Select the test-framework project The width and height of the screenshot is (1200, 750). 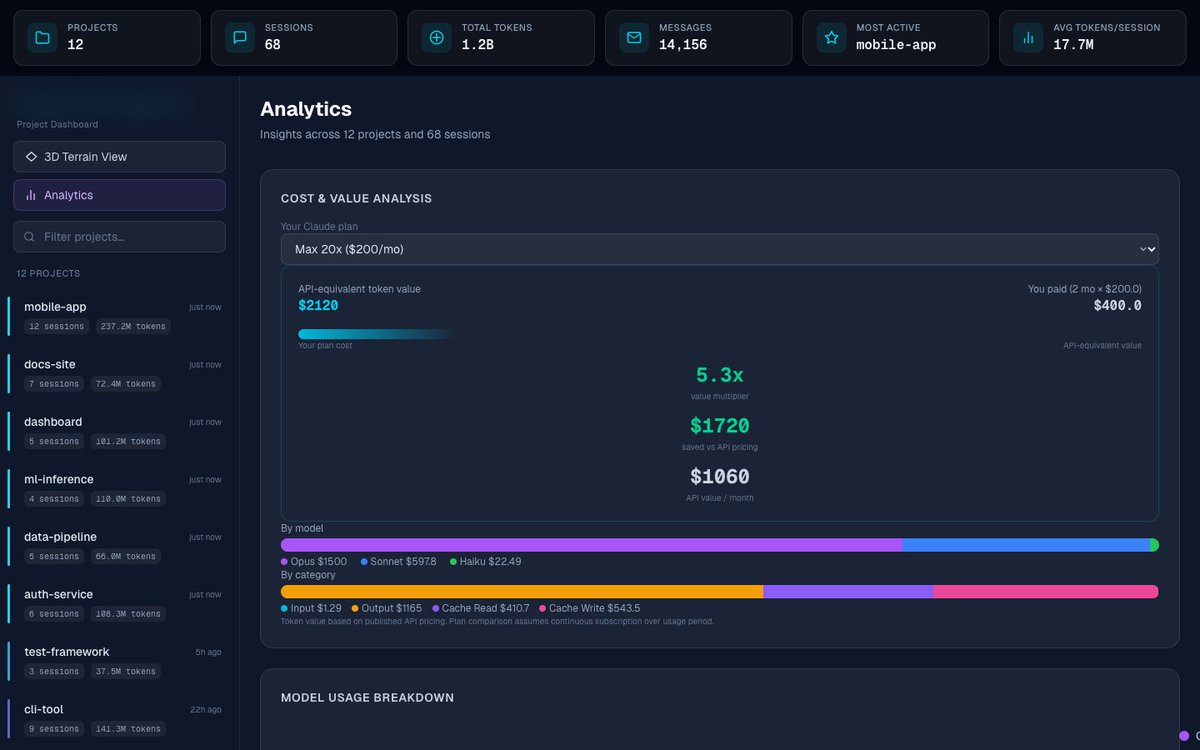pyautogui.click(x=119, y=661)
